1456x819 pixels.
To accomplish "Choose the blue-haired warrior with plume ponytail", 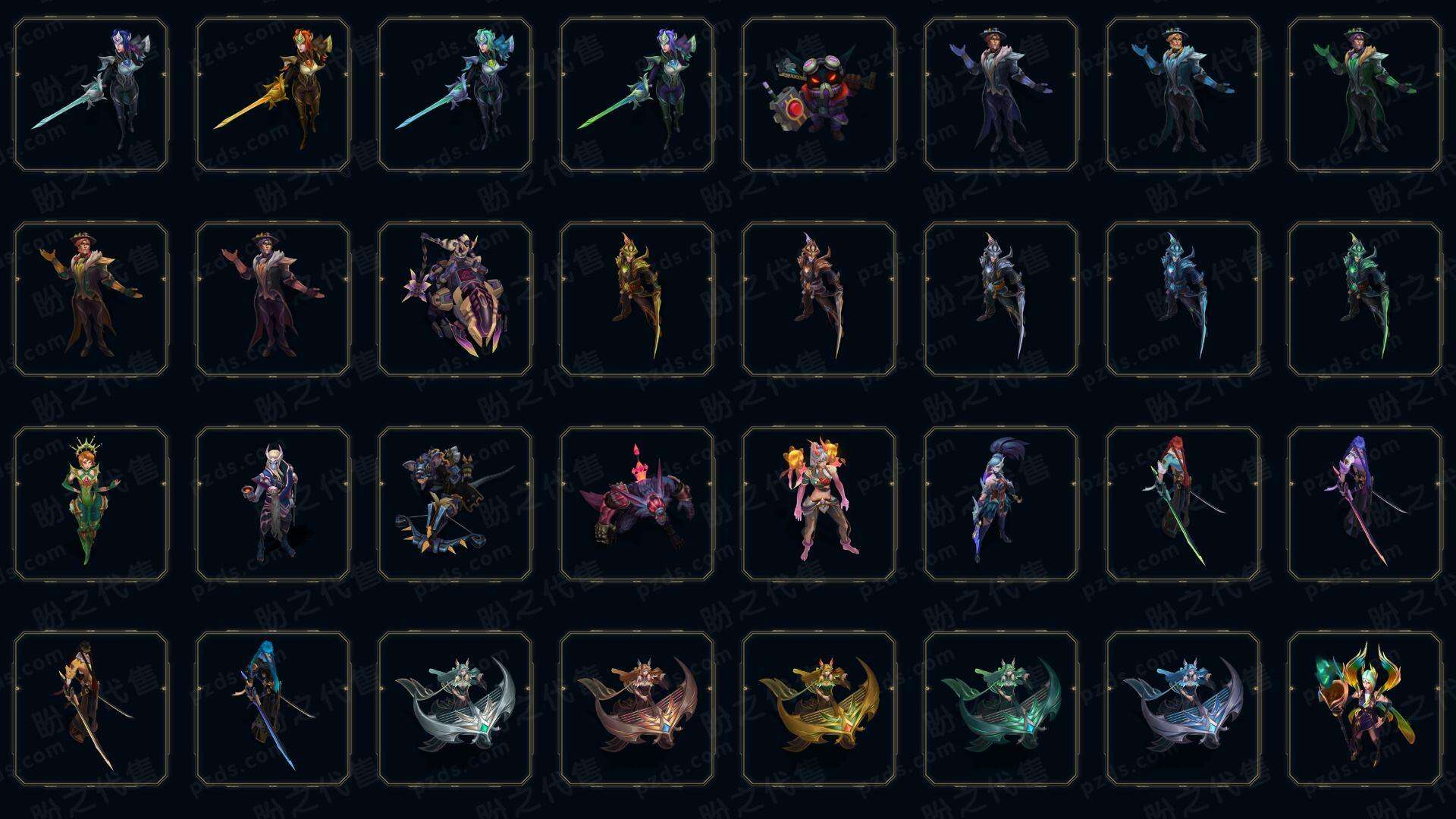I will [1001, 504].
